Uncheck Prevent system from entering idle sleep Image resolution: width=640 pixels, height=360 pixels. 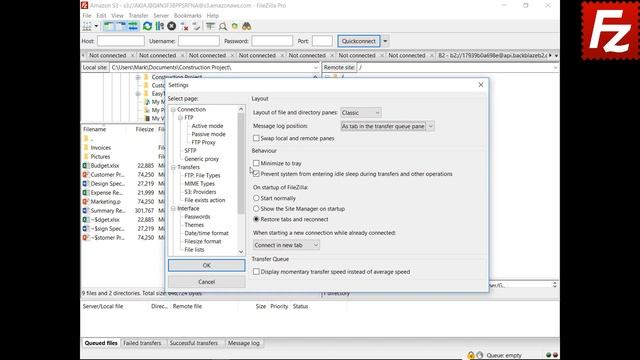click(x=256, y=174)
